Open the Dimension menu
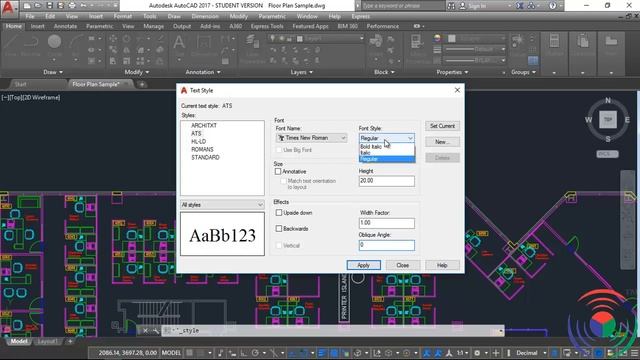 (x=205, y=16)
